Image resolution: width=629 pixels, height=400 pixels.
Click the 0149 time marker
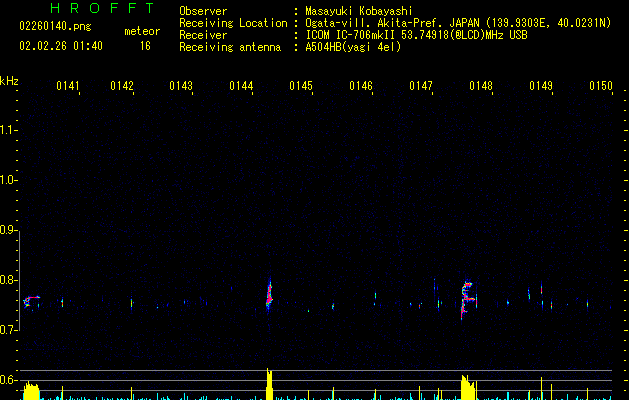tap(541, 86)
